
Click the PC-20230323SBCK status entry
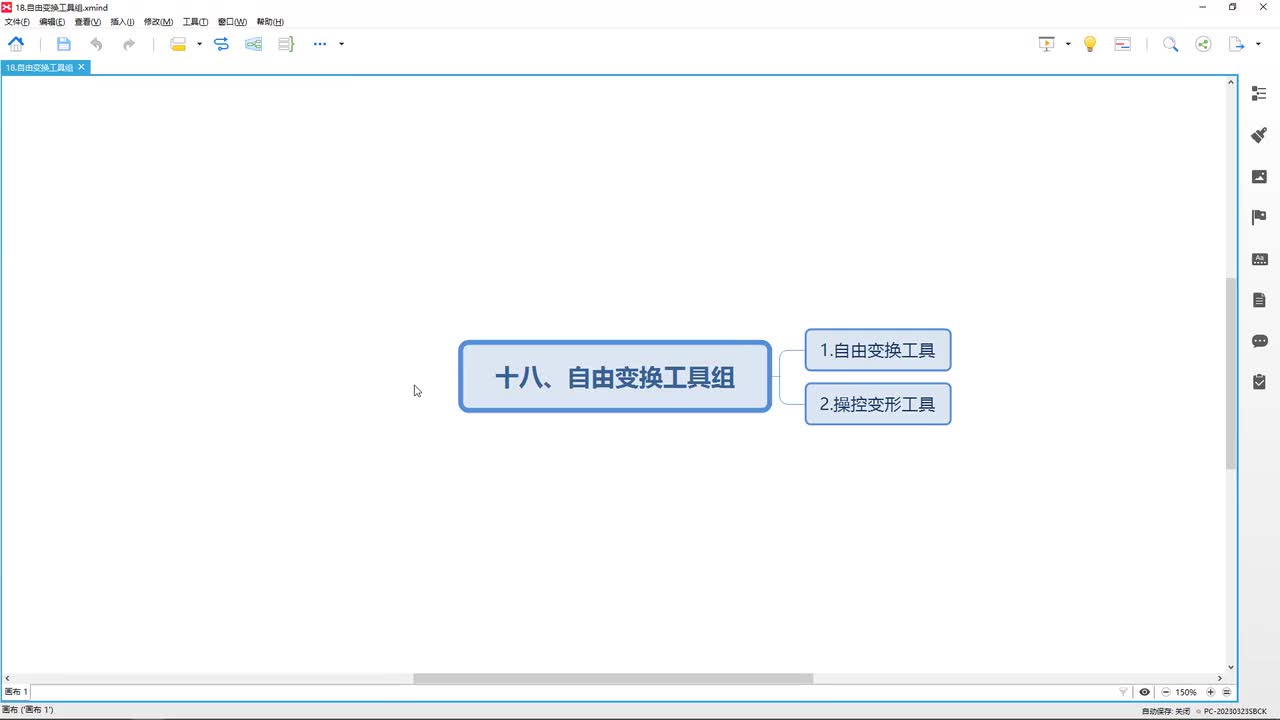tap(1235, 711)
